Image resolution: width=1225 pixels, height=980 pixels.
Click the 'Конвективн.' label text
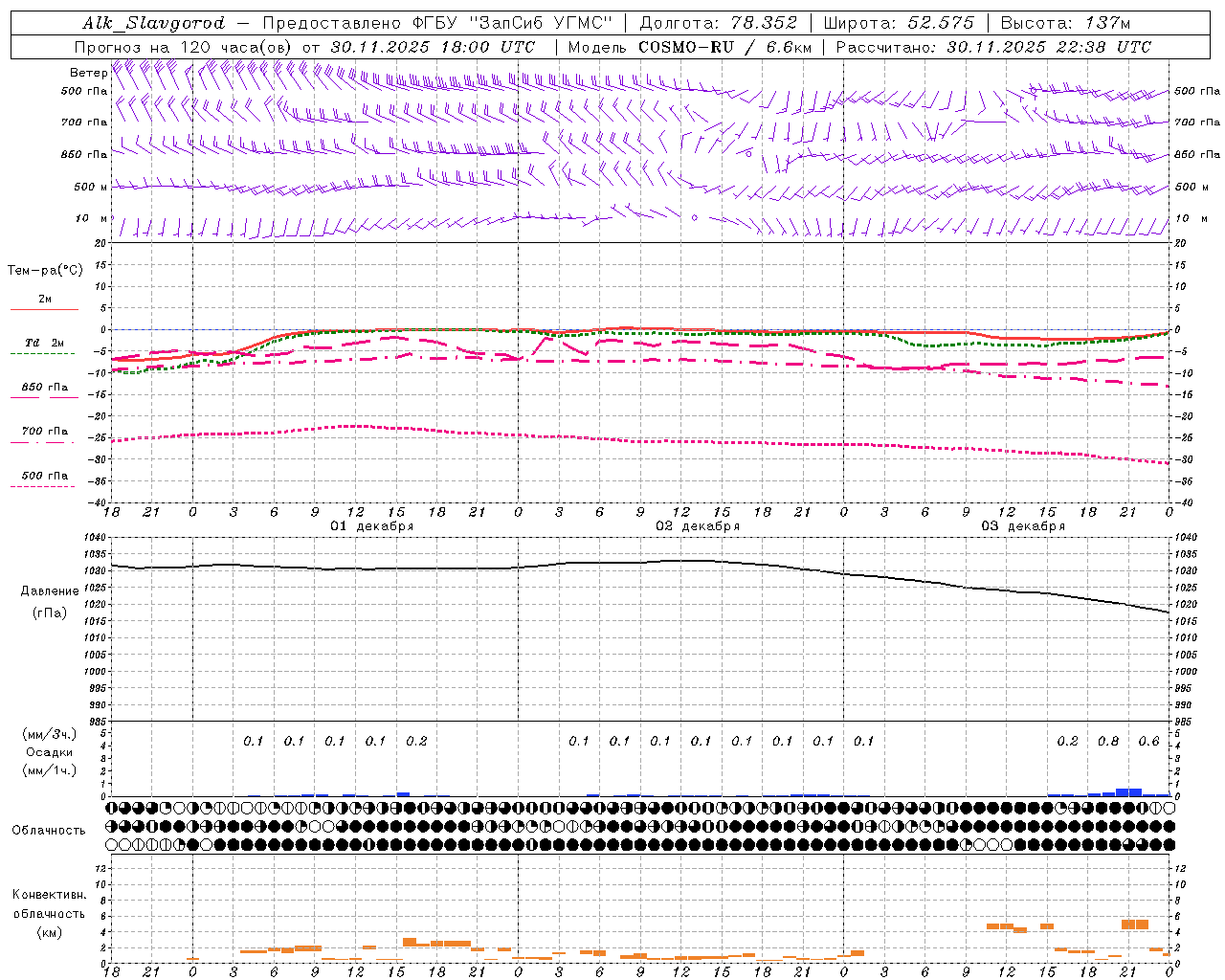[x=49, y=895]
